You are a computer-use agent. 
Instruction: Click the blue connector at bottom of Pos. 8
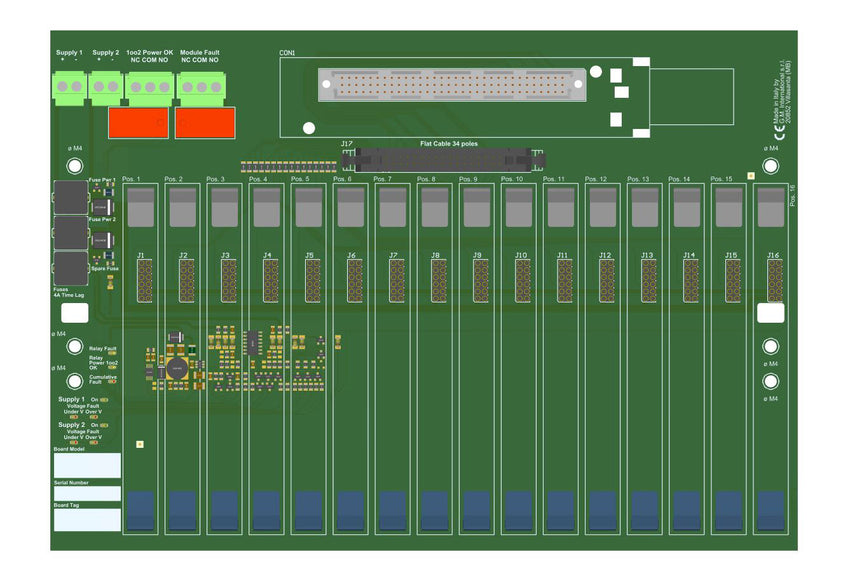tap(434, 511)
